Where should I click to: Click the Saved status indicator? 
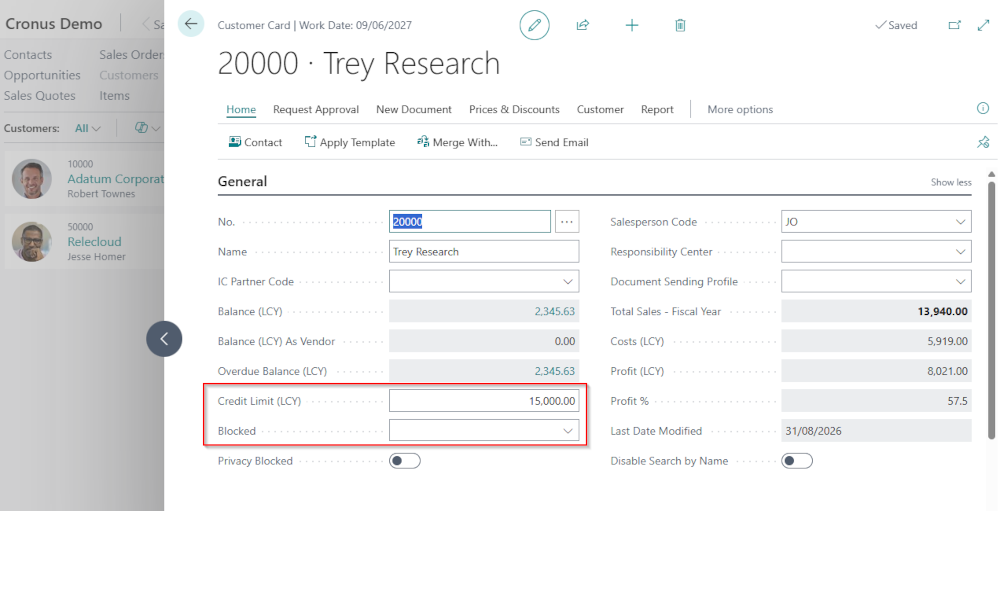[896, 25]
